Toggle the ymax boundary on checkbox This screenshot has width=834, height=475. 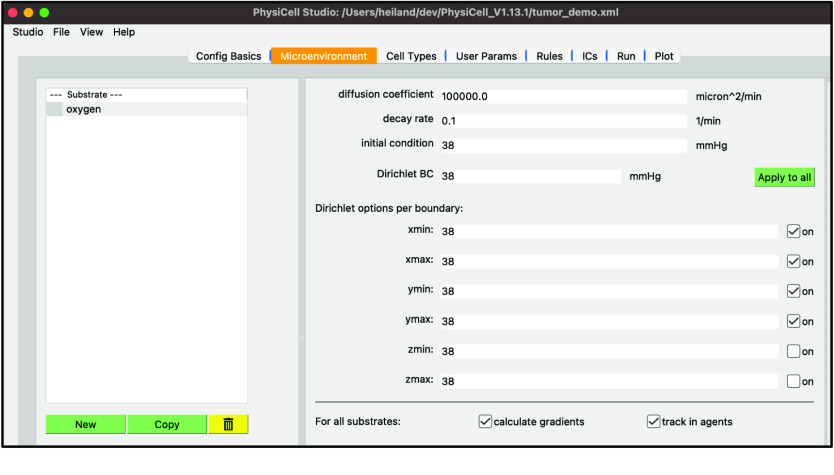(x=793, y=322)
